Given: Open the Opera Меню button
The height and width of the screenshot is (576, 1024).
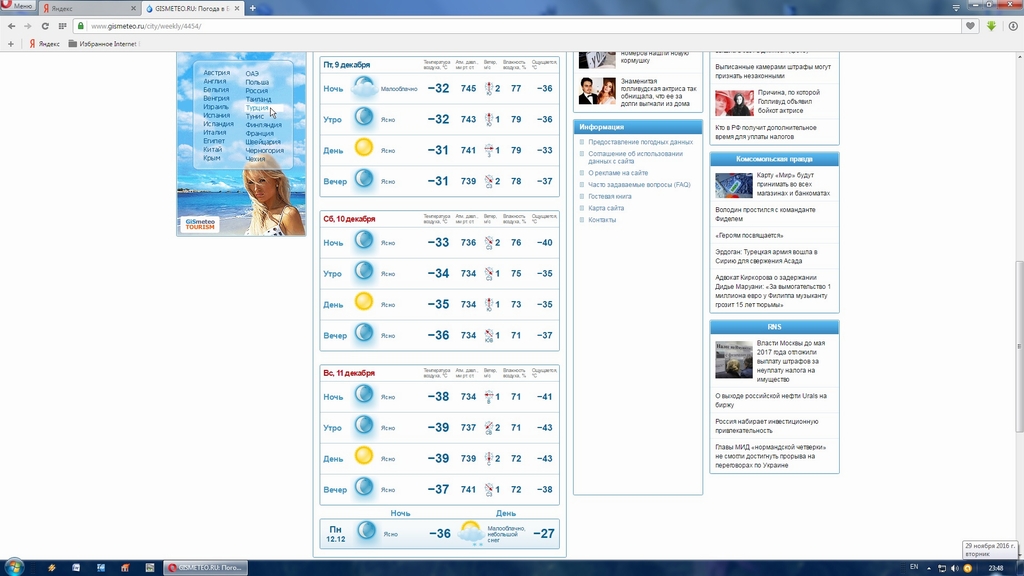Looking at the screenshot, I should [x=19, y=7].
